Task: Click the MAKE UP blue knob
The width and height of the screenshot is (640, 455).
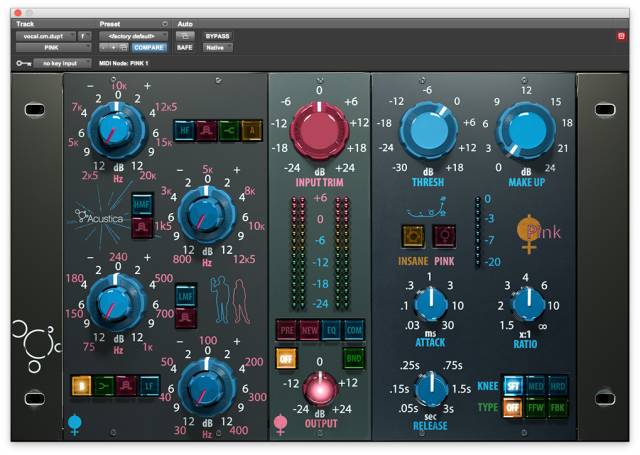Action: (x=526, y=131)
